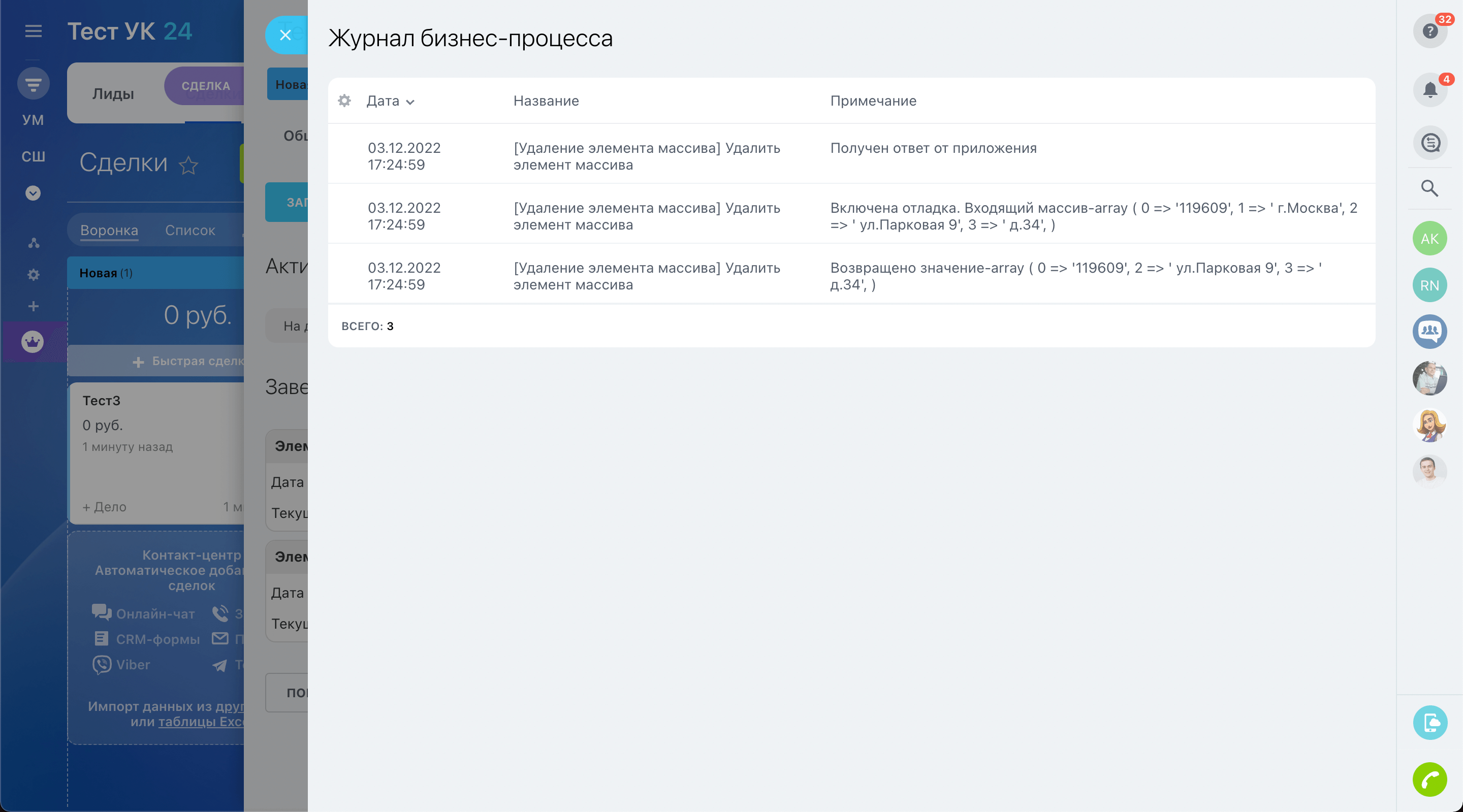
Task: Click the grid settings gear icon
Action: (344, 101)
